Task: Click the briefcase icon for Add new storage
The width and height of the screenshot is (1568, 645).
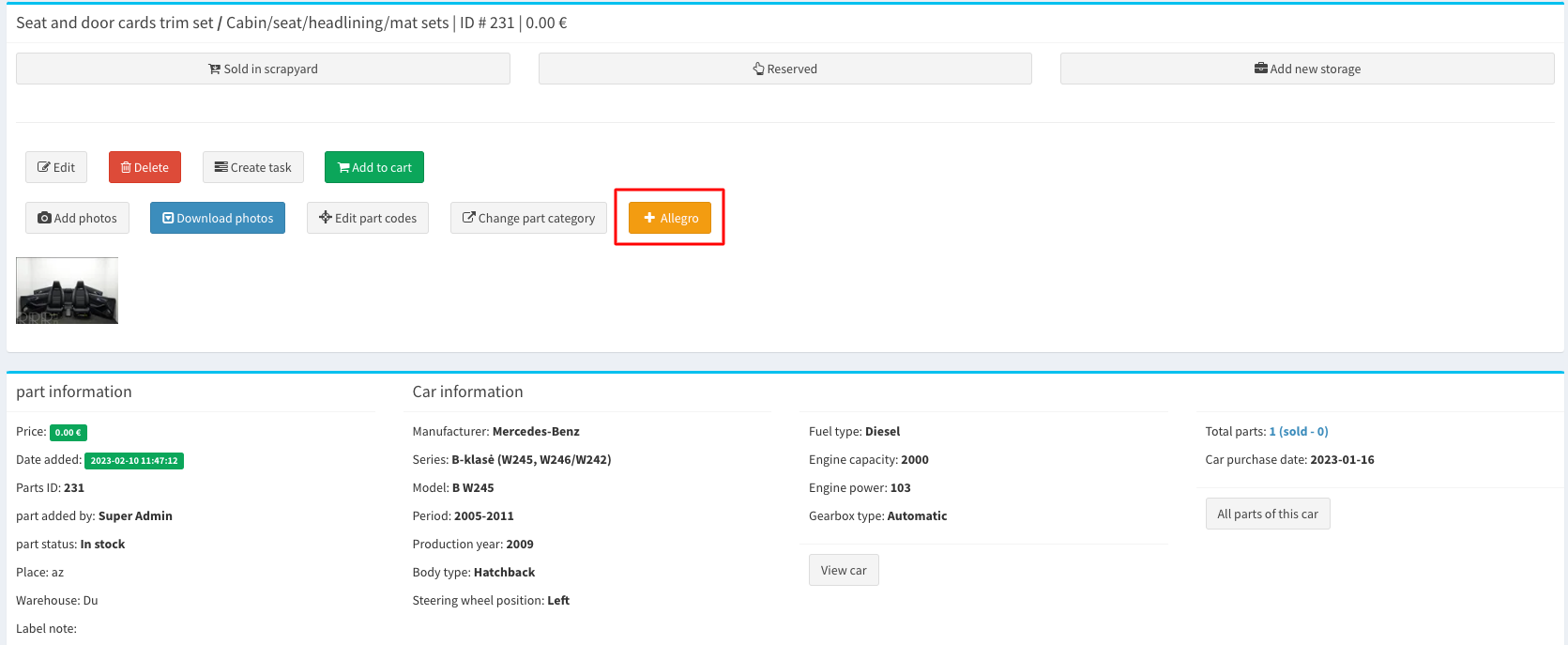Action: 1260,69
